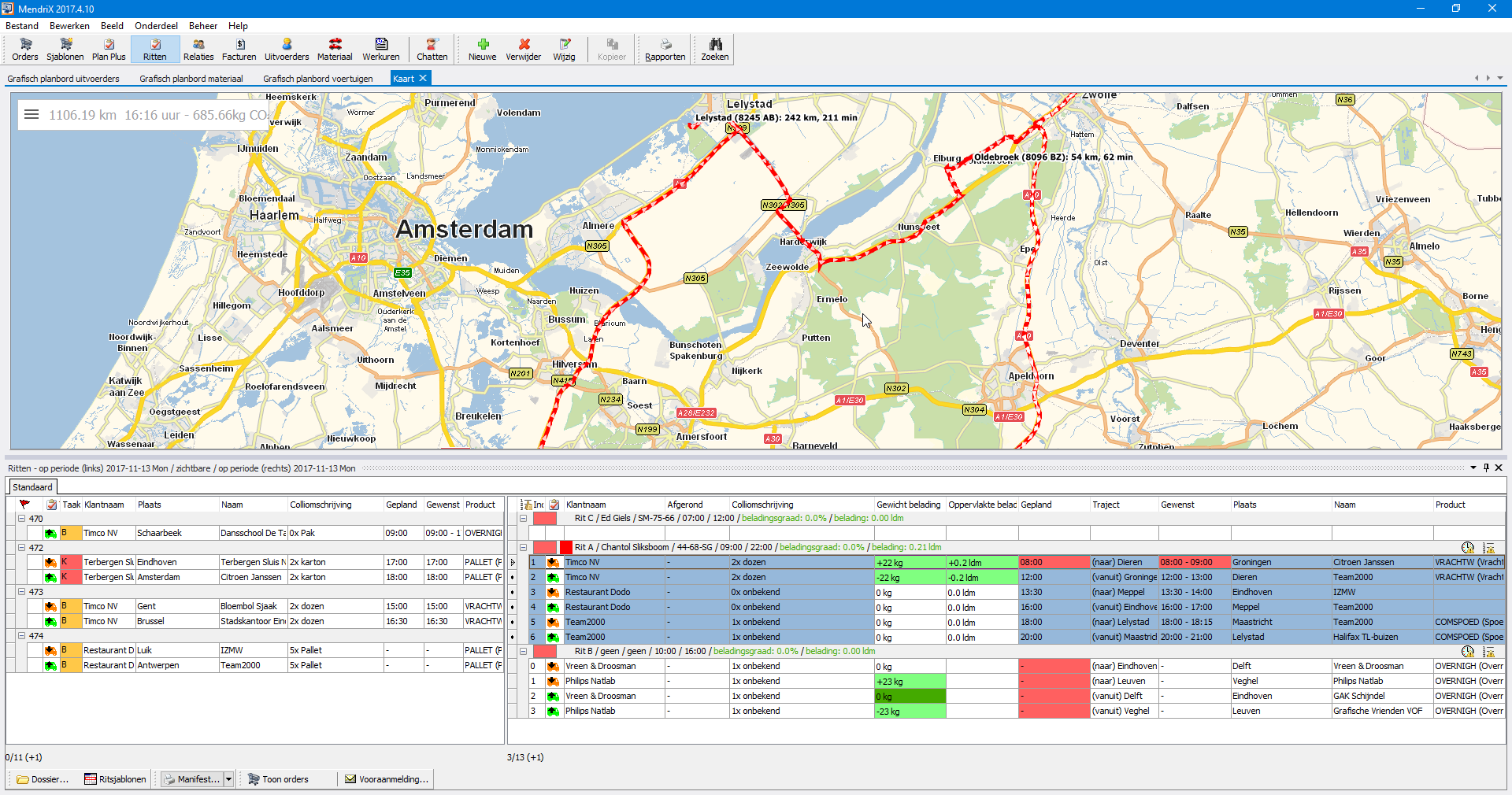Screen dimensions: 1512x795
Task: Open the Beheer menu
Action: click(203, 26)
